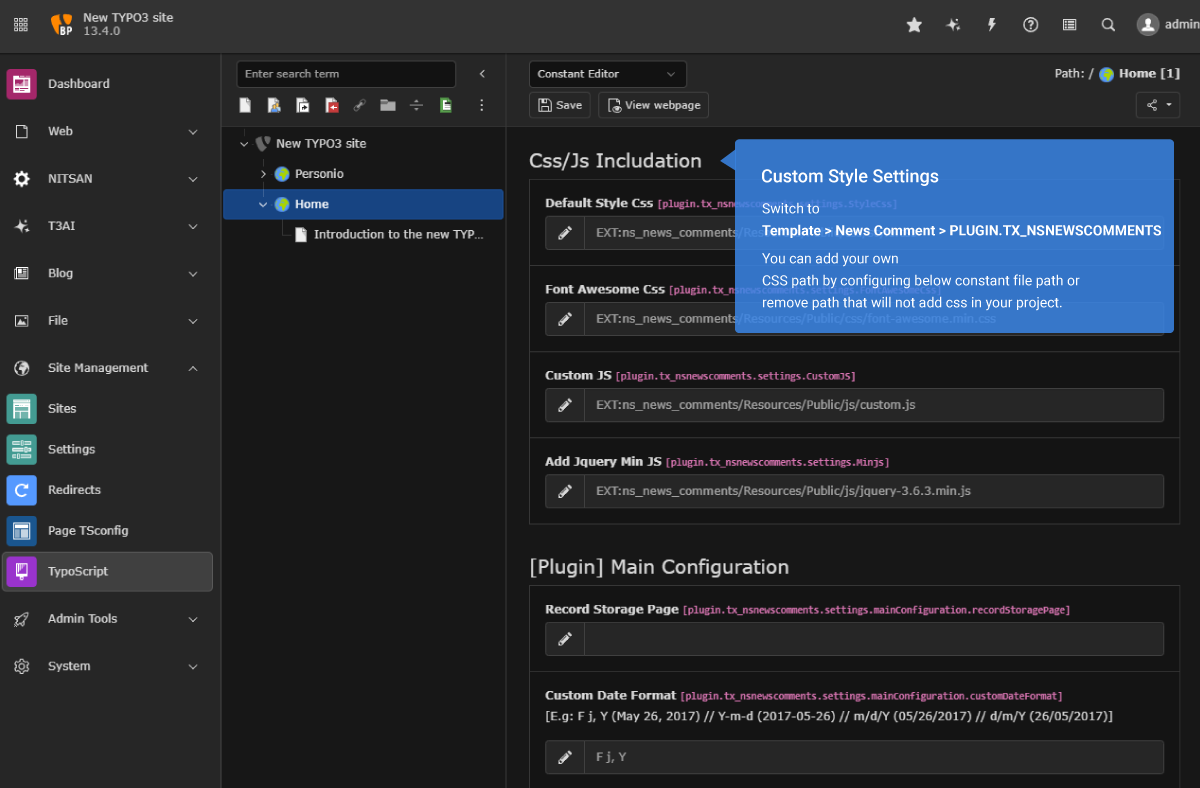
Task: Click the Record Storage Page input field
Action: tap(873, 639)
